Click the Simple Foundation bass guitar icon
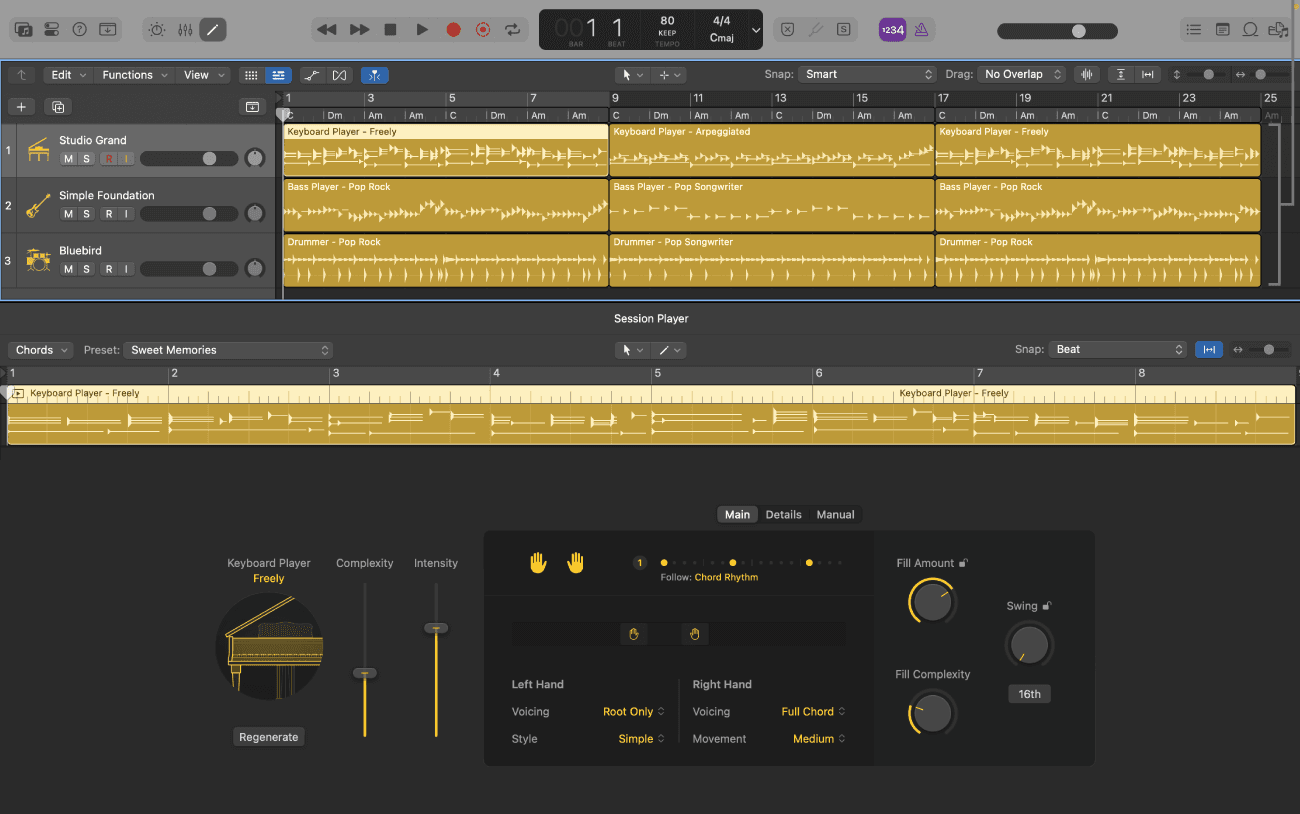 38,206
